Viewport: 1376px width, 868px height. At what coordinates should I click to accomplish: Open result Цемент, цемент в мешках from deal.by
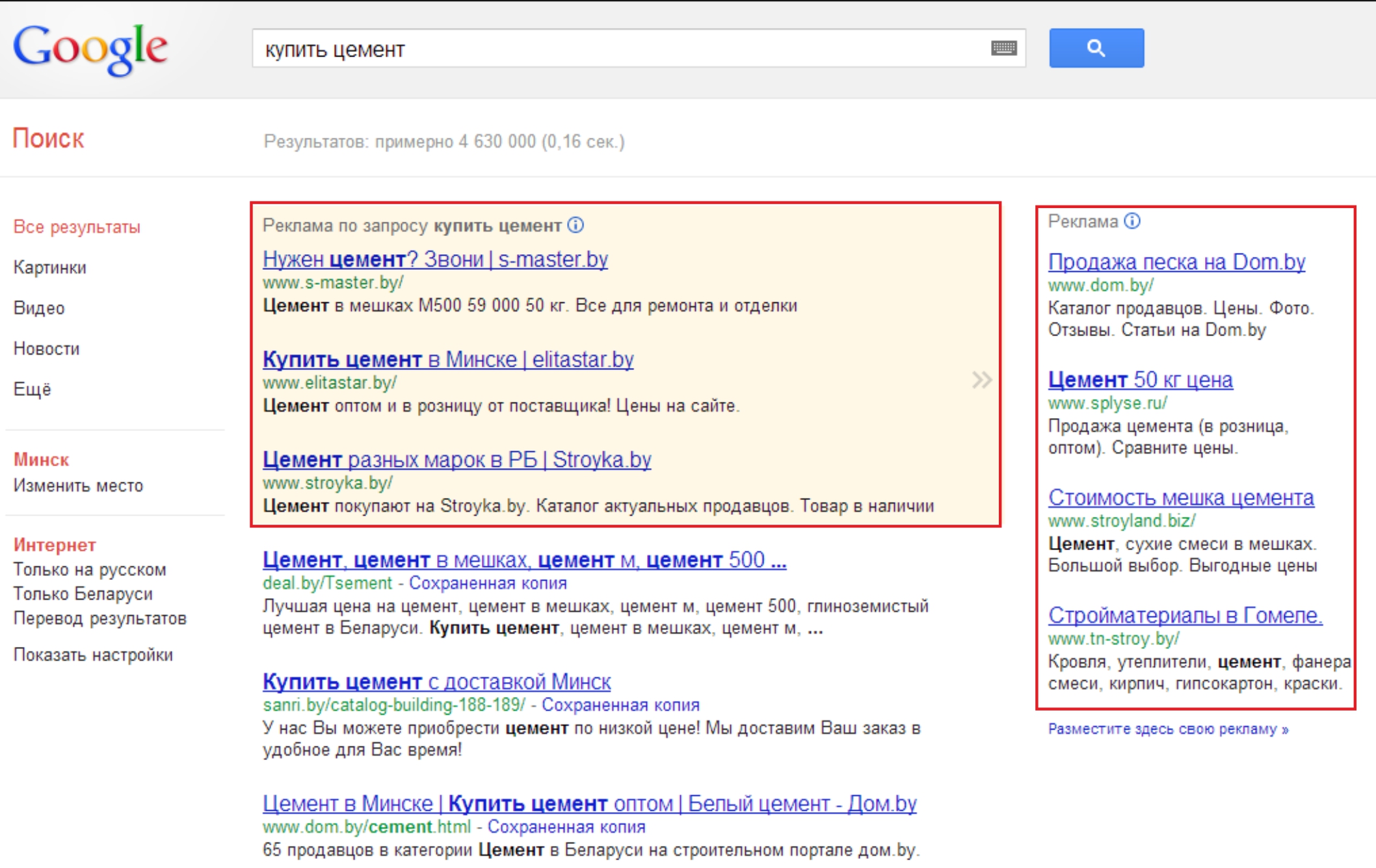[524, 560]
